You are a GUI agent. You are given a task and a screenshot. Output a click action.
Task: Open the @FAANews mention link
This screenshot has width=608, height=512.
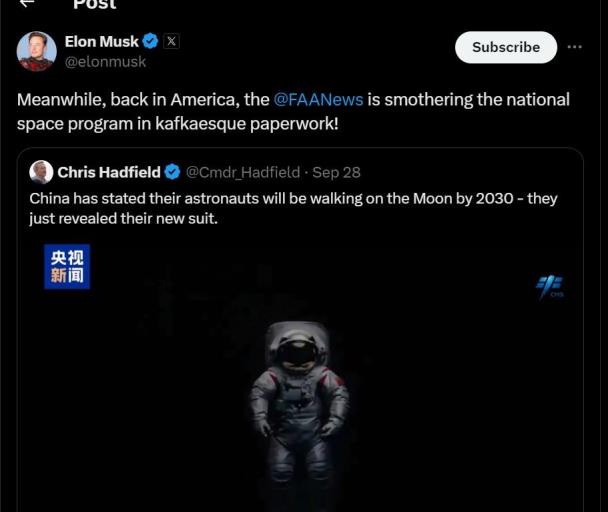click(318, 99)
